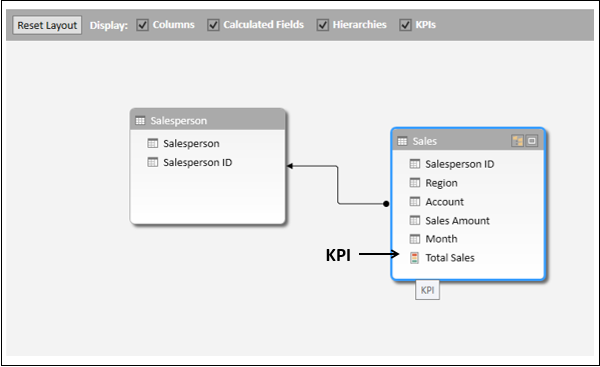Click the Create Hierarchy icon in Sales header

click(517, 141)
